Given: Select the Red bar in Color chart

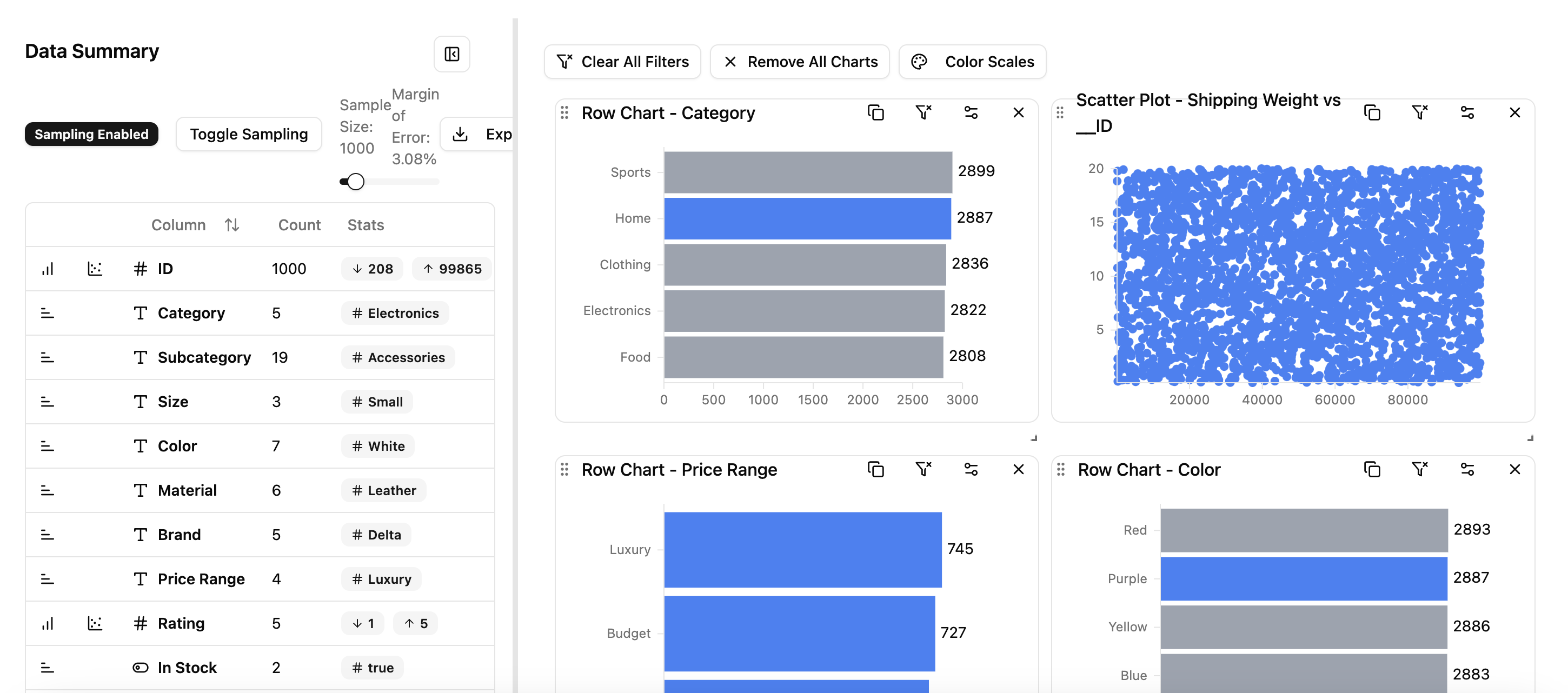Looking at the screenshot, I should 1304,530.
